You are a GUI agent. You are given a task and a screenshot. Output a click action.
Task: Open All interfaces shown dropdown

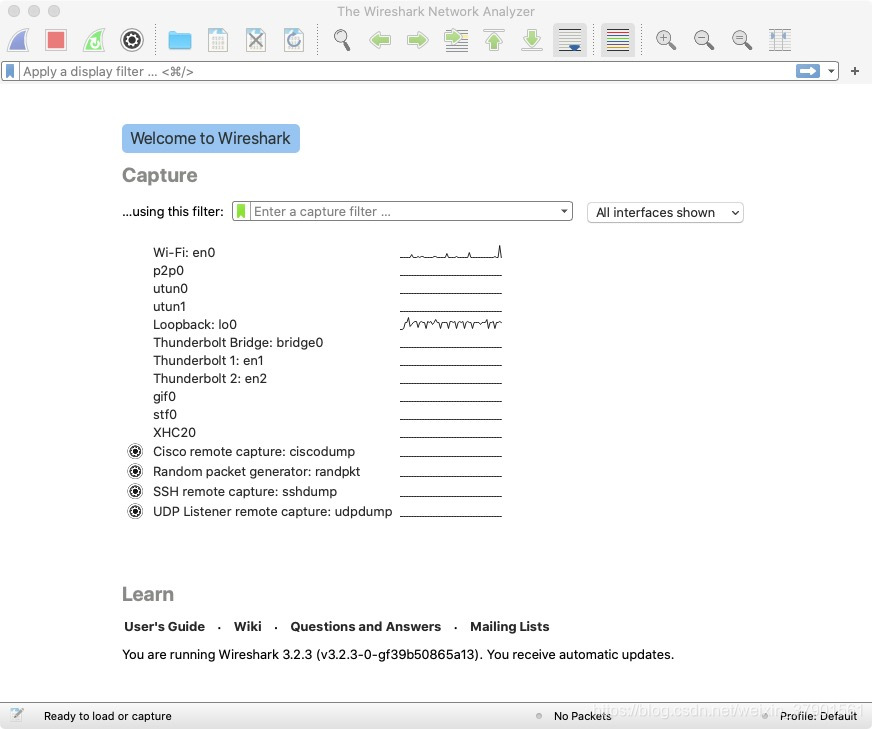click(665, 212)
